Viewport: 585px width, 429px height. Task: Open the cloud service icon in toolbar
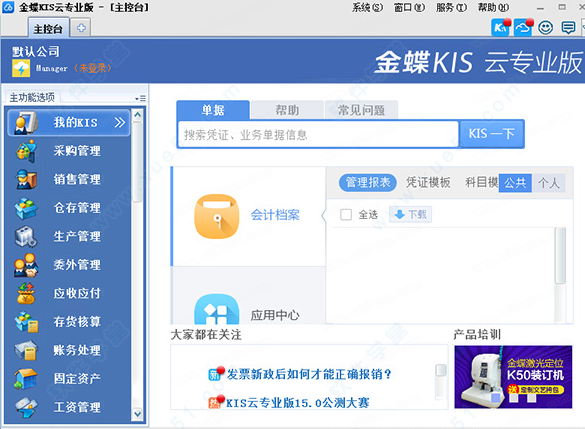pyautogui.click(x=523, y=27)
